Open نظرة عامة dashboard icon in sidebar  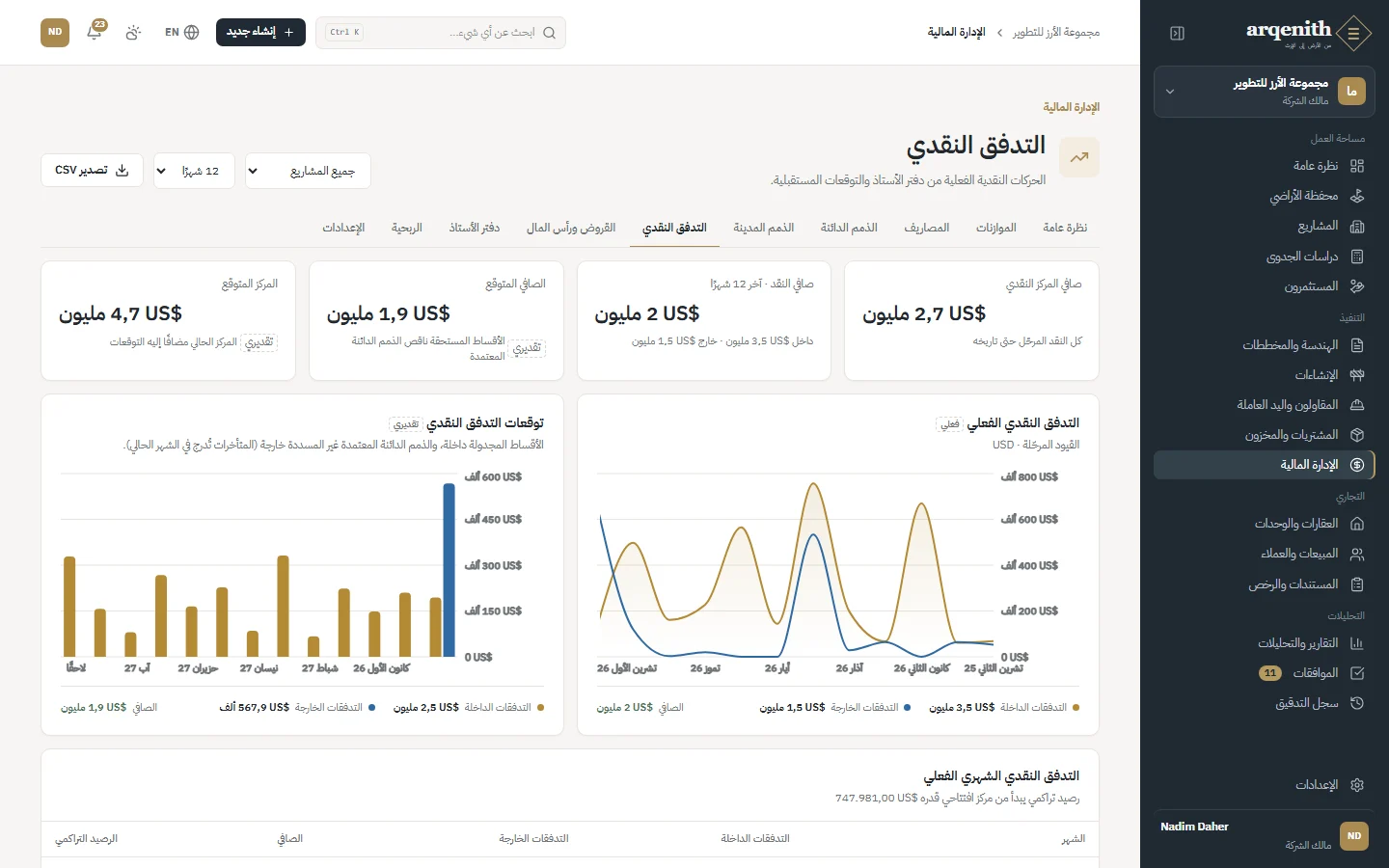pos(1357,166)
